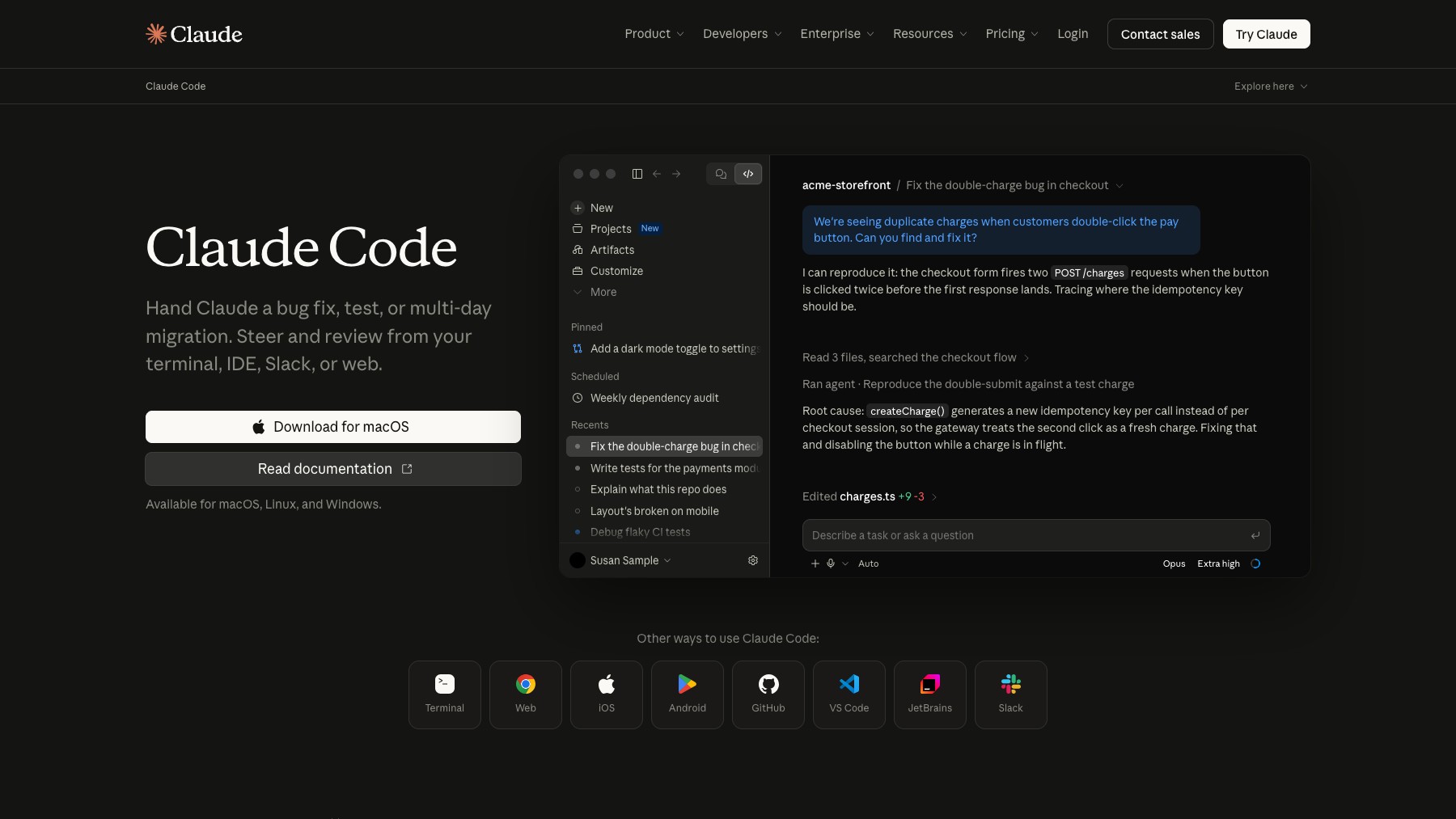Open the Terminal option tile
The width and height of the screenshot is (1456, 819).
445,694
